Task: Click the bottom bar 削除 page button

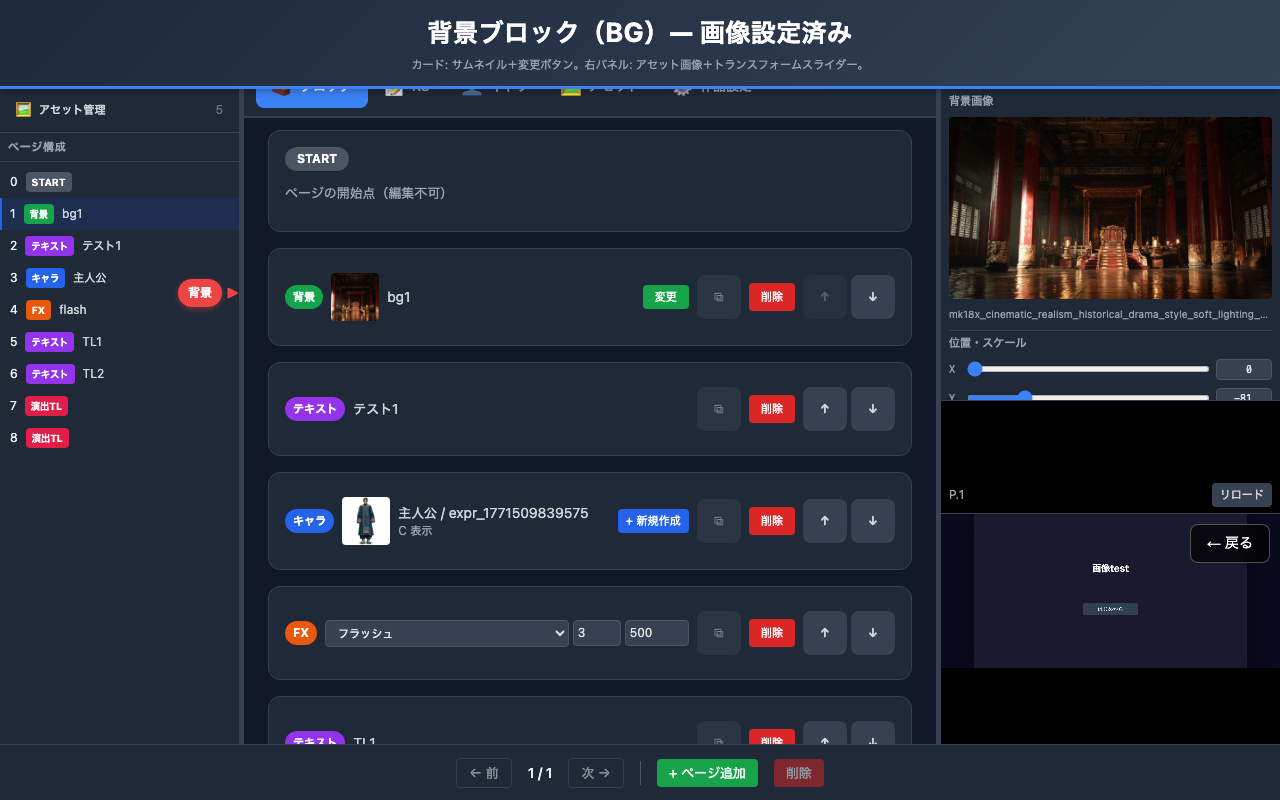Action: pyautogui.click(x=799, y=773)
